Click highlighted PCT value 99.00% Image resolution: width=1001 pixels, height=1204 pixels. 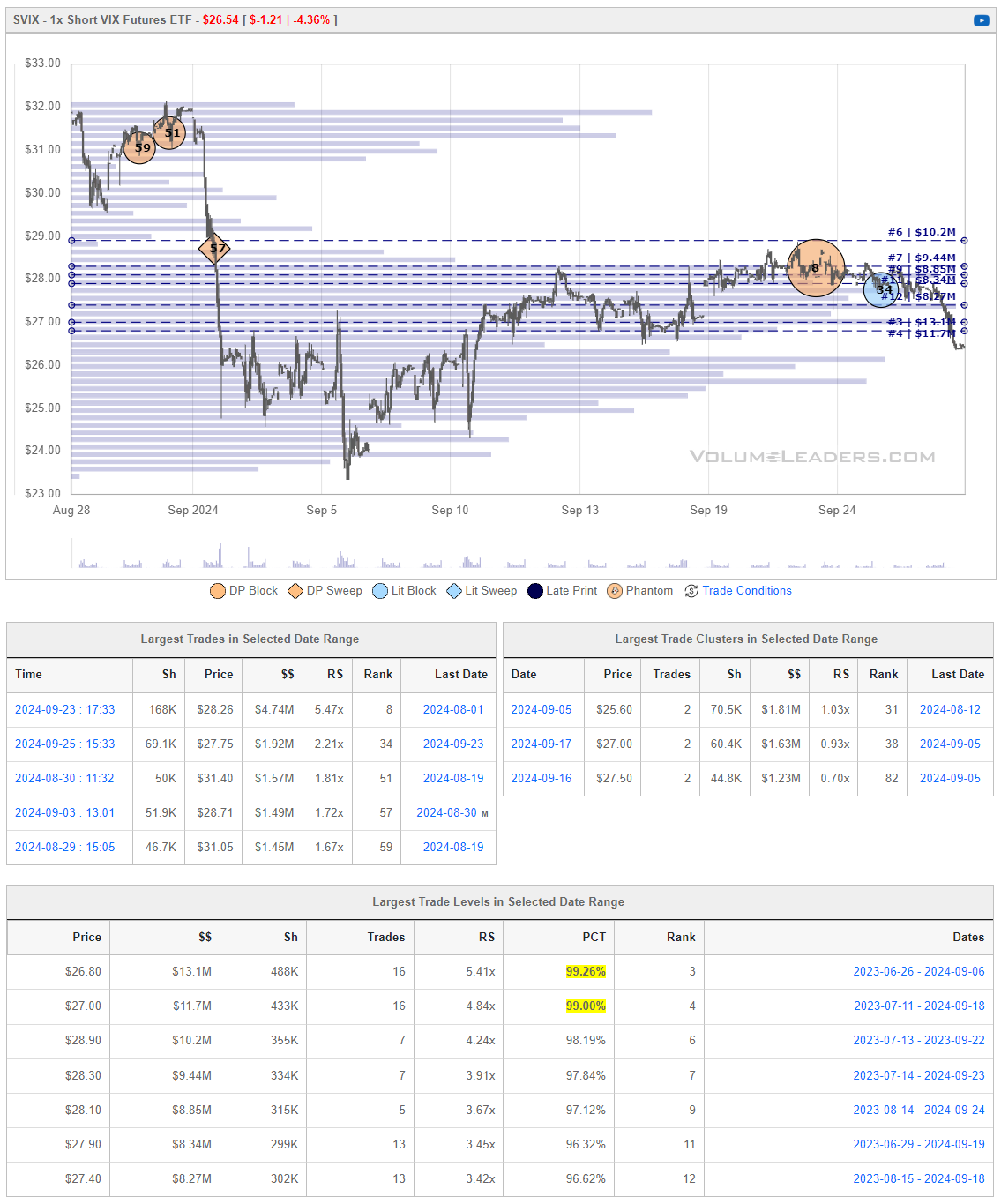click(586, 1006)
